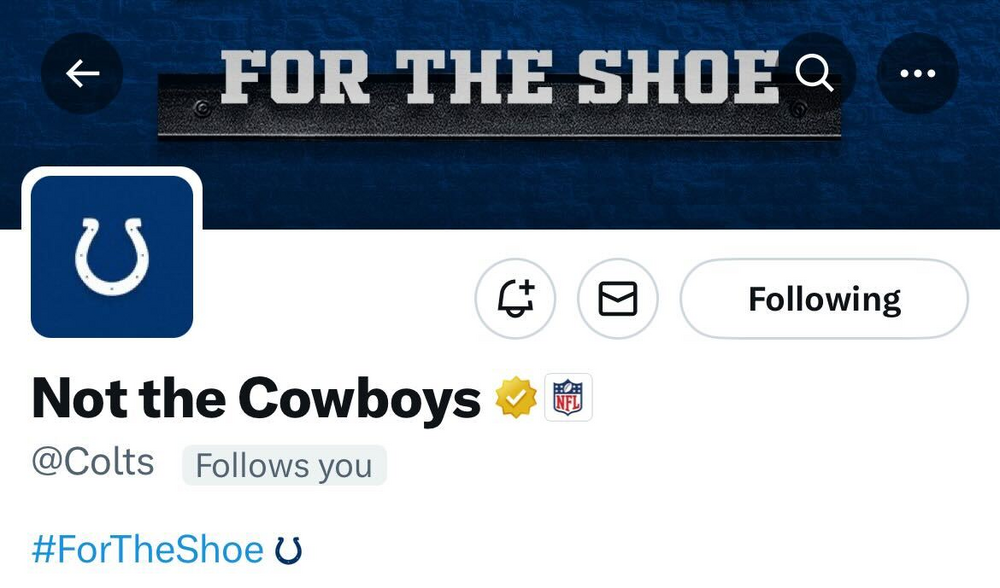Turn on post notifications with the bell icon
Viewport: 1000px width, 588px height.
point(514,299)
